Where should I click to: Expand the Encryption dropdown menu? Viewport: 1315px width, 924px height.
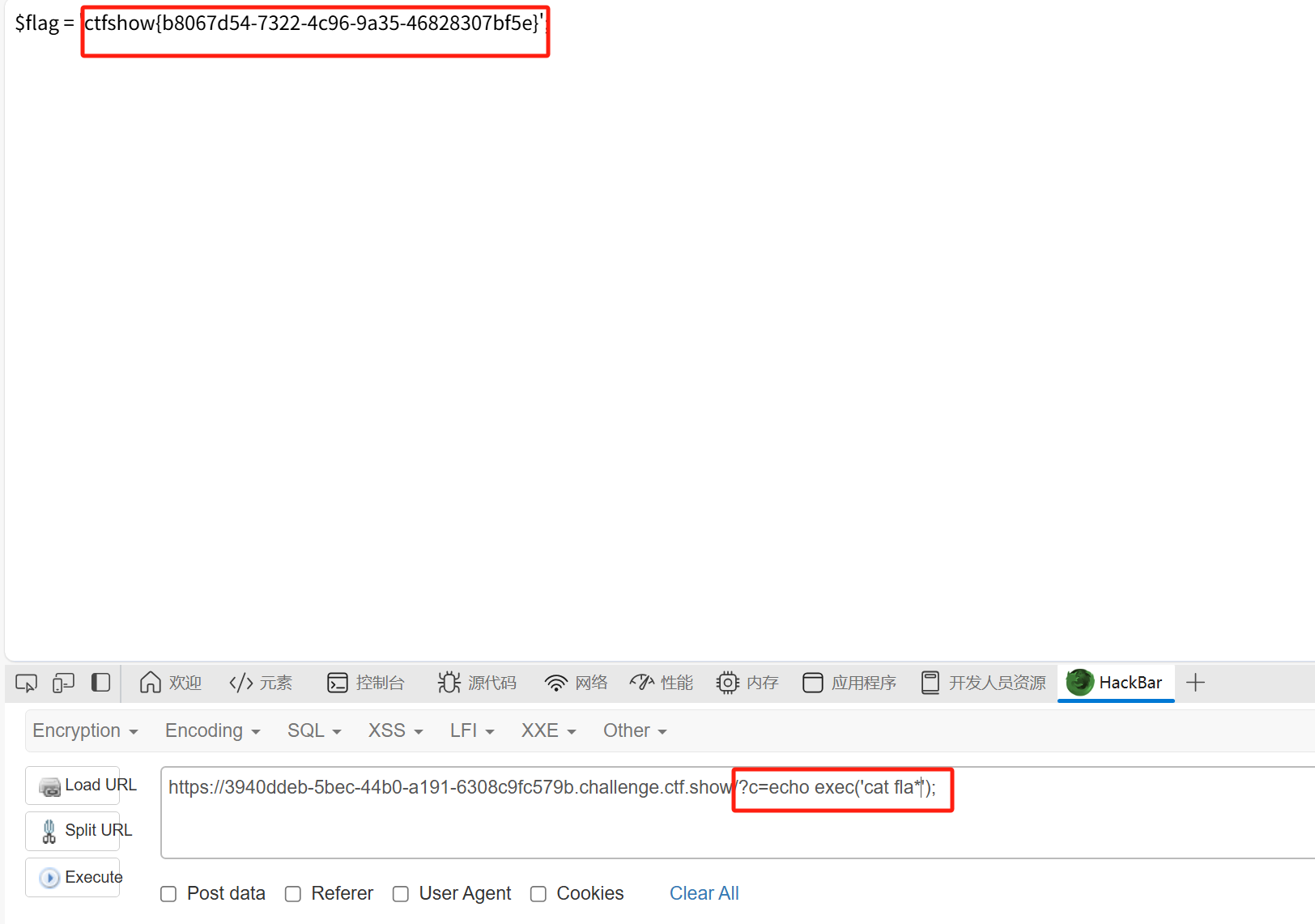point(85,730)
